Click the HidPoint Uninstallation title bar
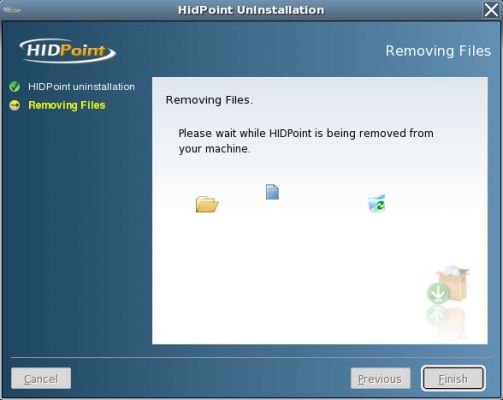 (x=251, y=10)
